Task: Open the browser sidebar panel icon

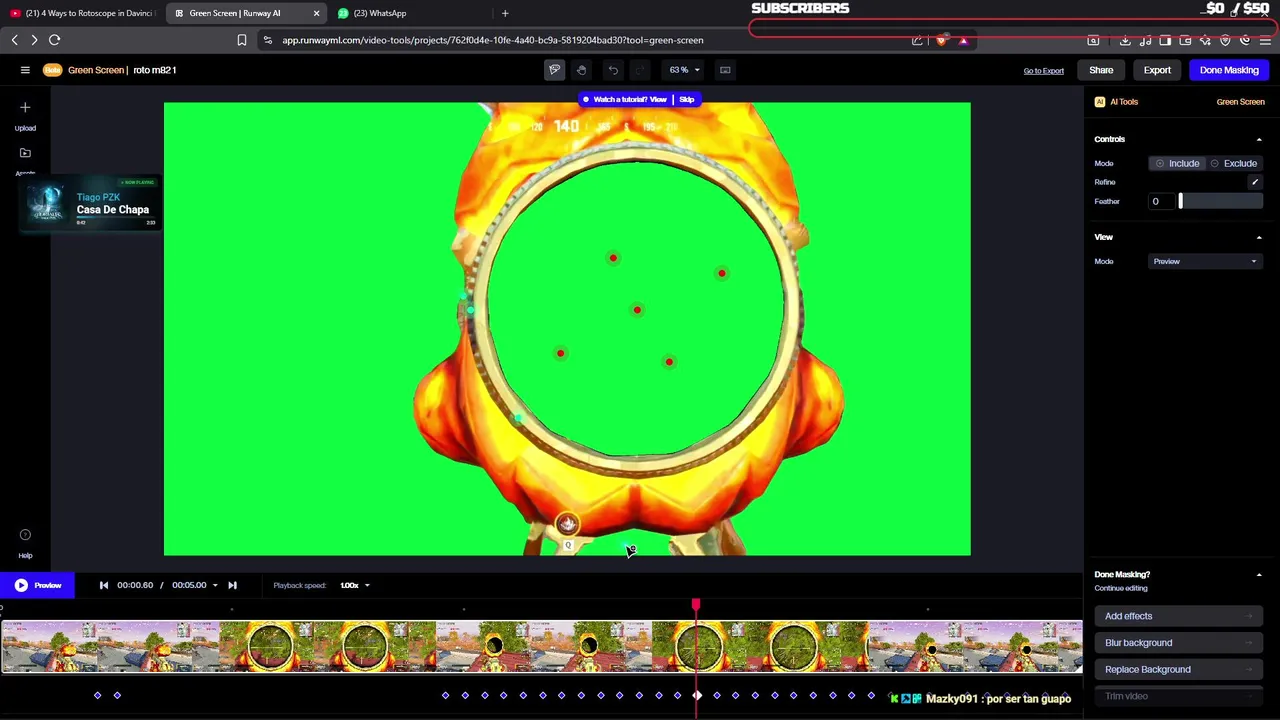Action: point(1165,40)
